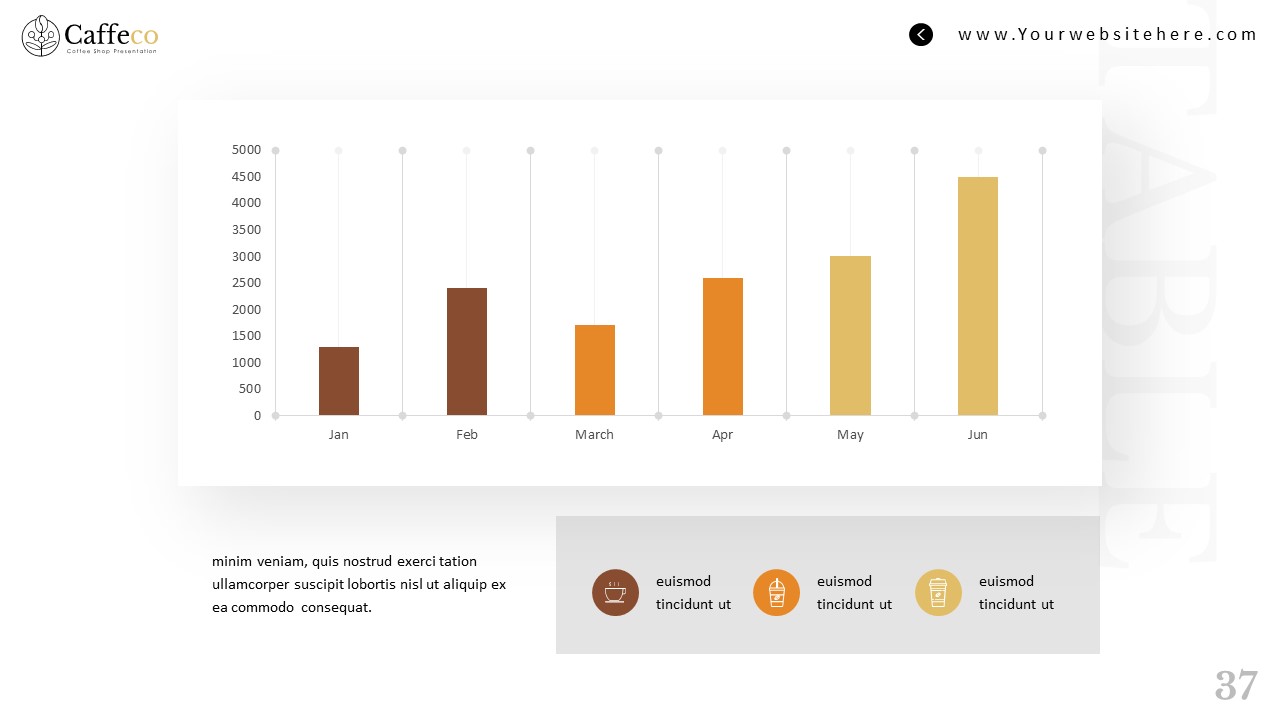Select the orange March bar
Image resolution: width=1280 pixels, height=720 pixels.
595,370
